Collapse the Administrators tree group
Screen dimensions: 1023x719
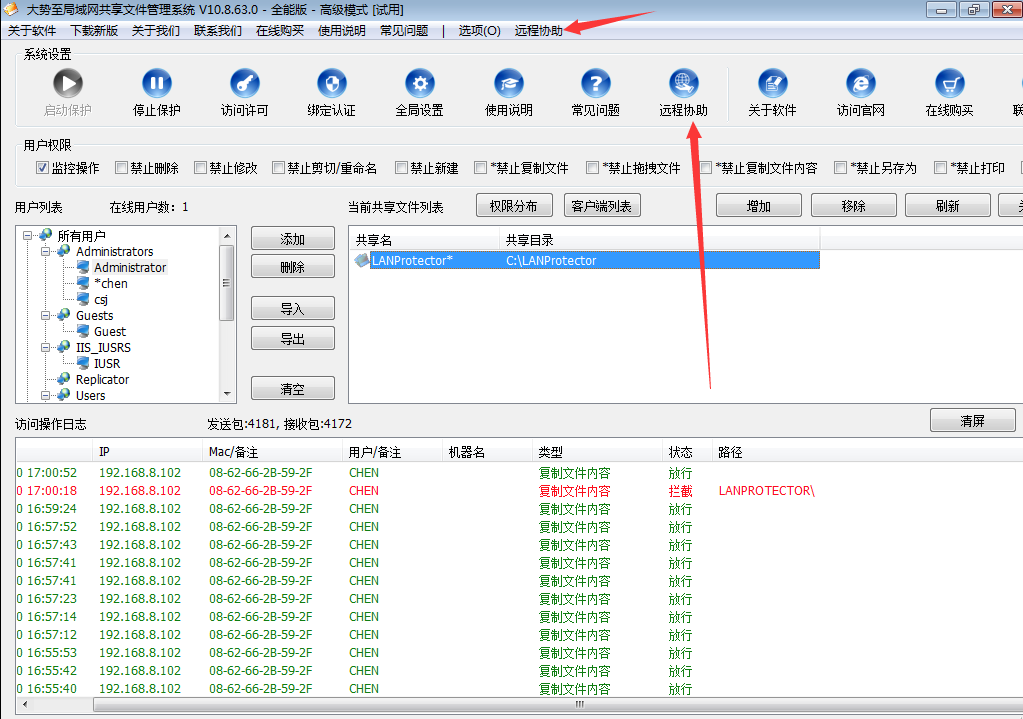click(46, 252)
